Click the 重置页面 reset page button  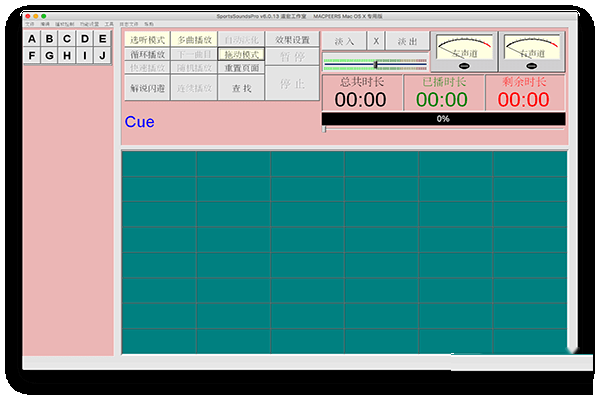[241, 68]
